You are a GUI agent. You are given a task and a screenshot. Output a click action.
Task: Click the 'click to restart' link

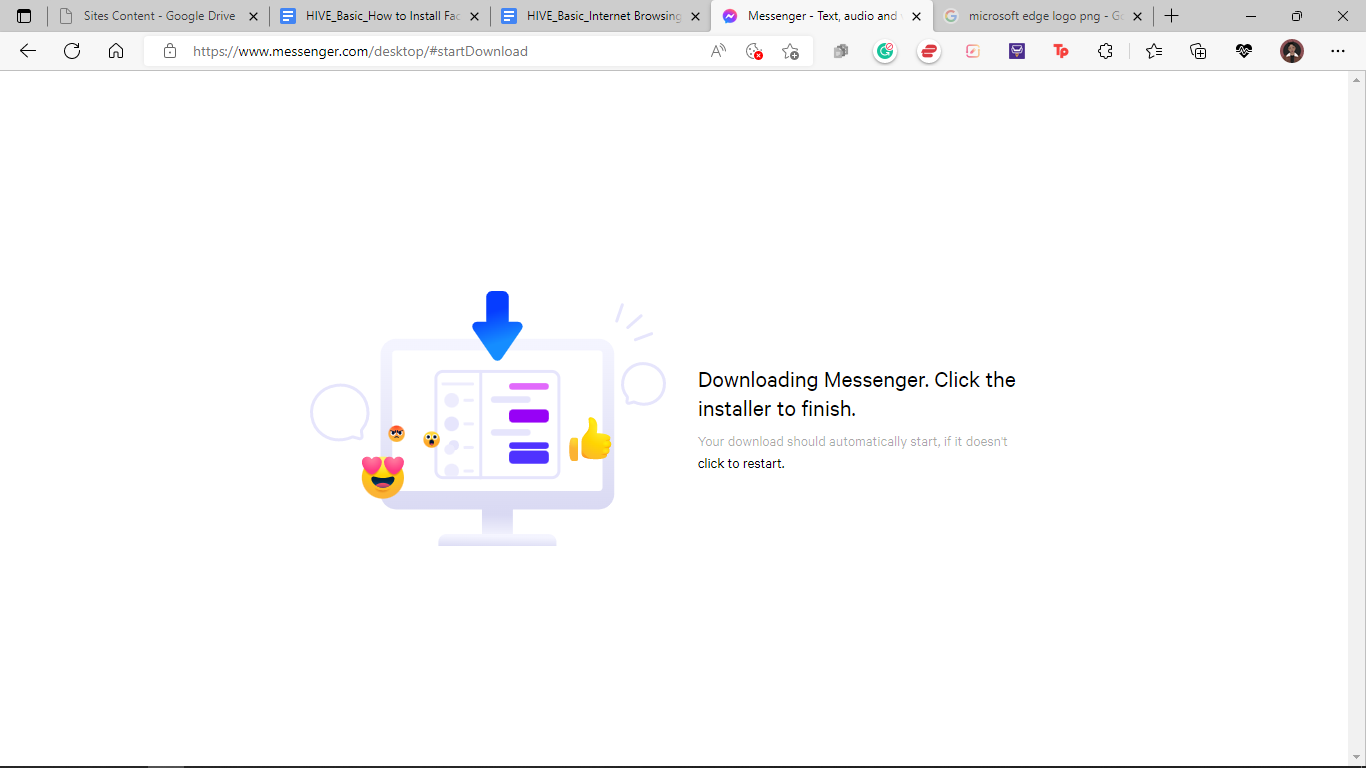pos(741,464)
